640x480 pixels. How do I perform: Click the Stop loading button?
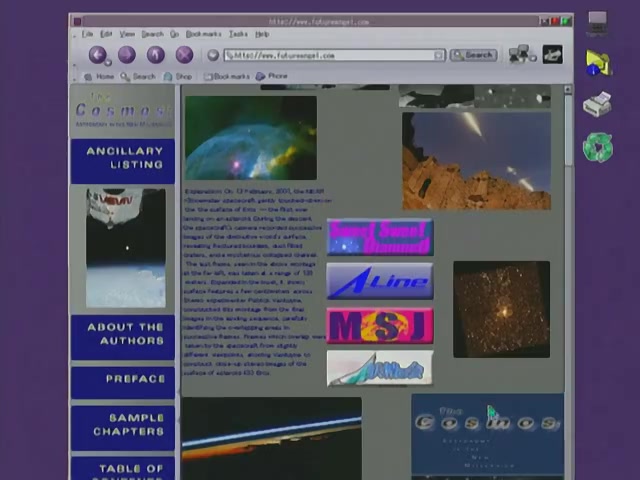(184, 55)
